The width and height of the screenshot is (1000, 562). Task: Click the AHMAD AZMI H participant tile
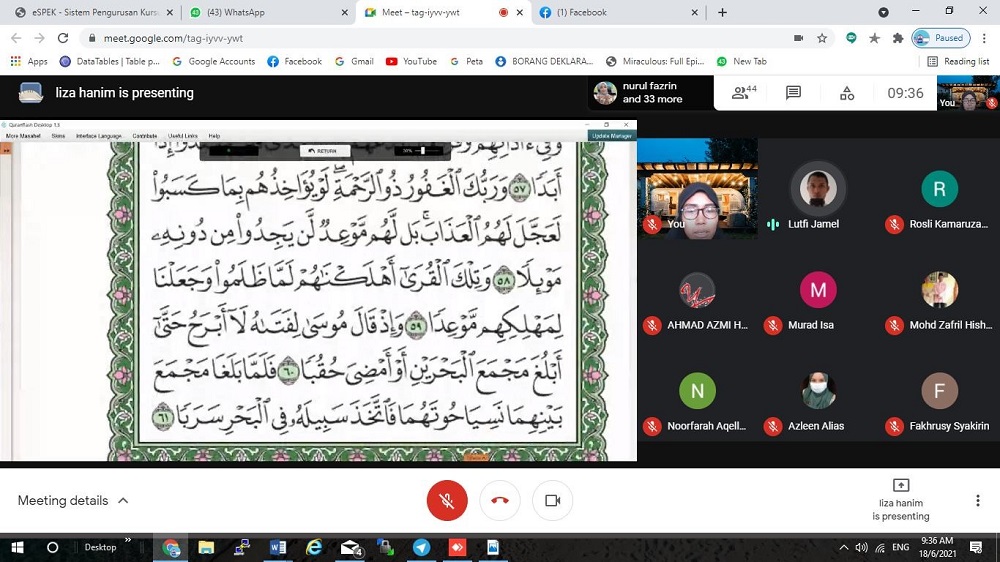pyautogui.click(x=697, y=290)
